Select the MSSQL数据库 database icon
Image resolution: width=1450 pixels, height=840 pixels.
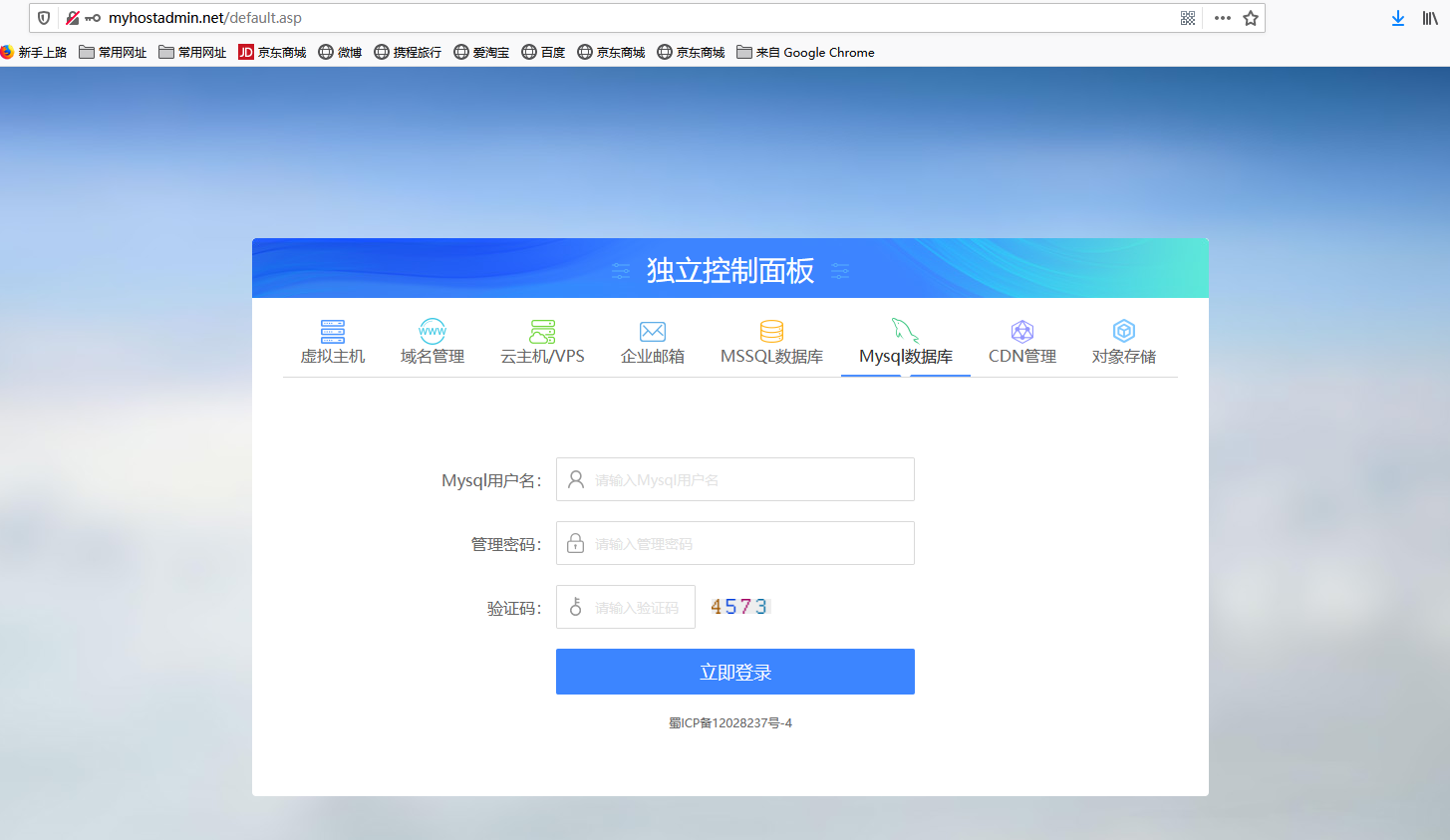769,329
